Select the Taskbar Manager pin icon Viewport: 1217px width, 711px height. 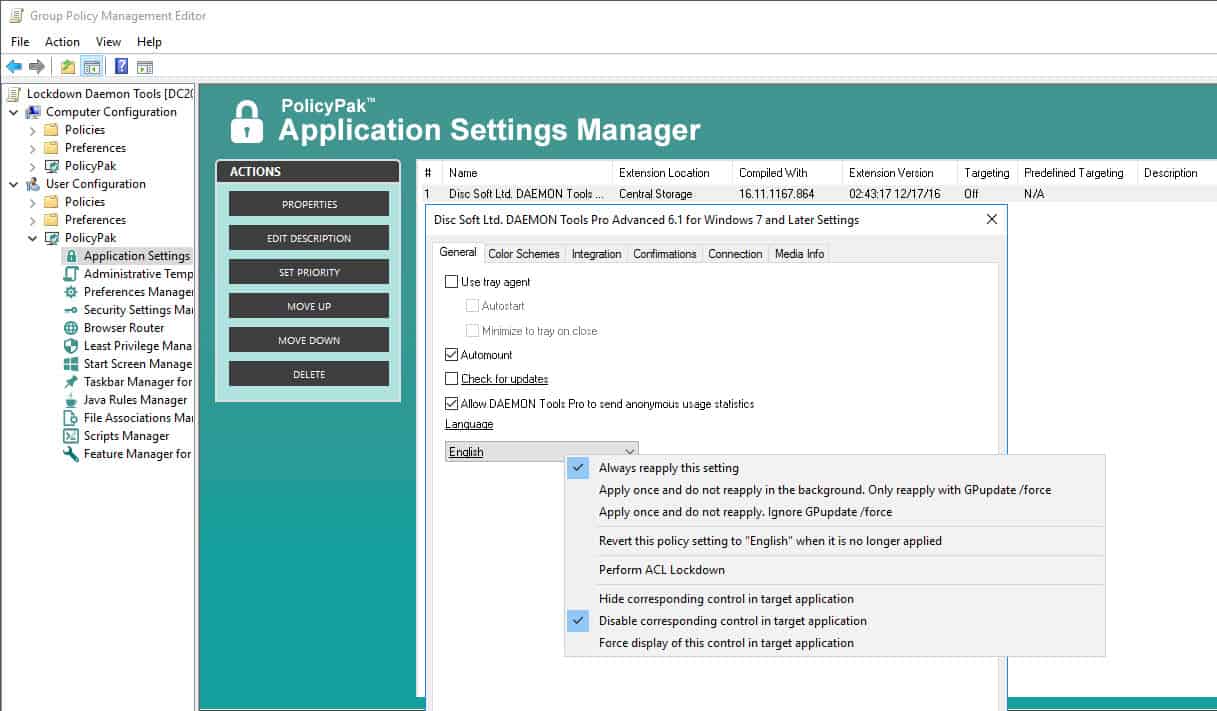pos(71,382)
